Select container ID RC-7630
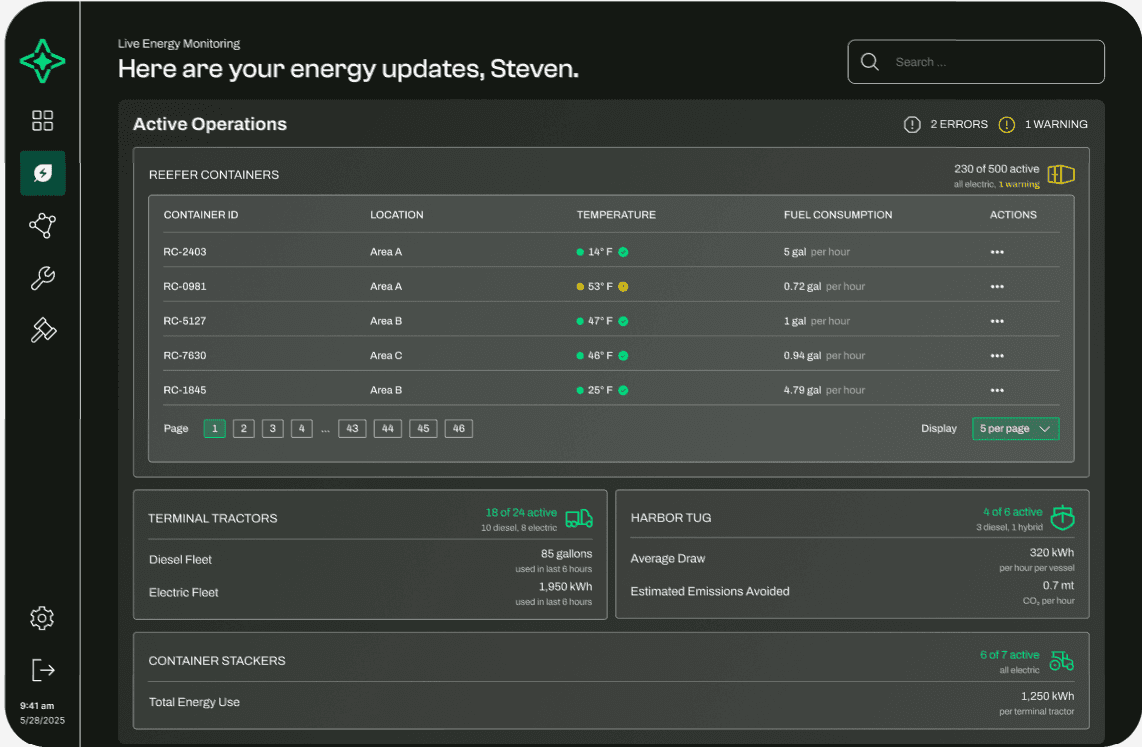This screenshot has height=747, width=1142. click(x=185, y=356)
